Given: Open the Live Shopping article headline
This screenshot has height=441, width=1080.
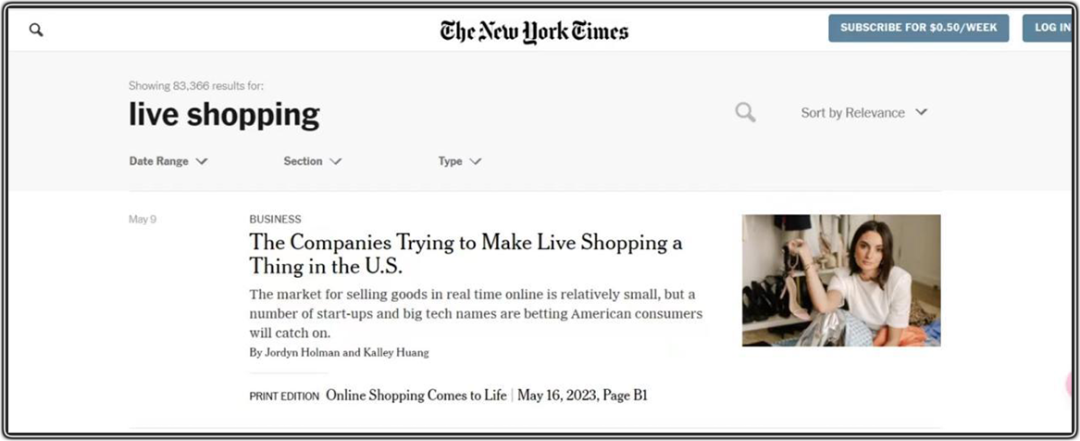Looking at the screenshot, I should [x=466, y=253].
